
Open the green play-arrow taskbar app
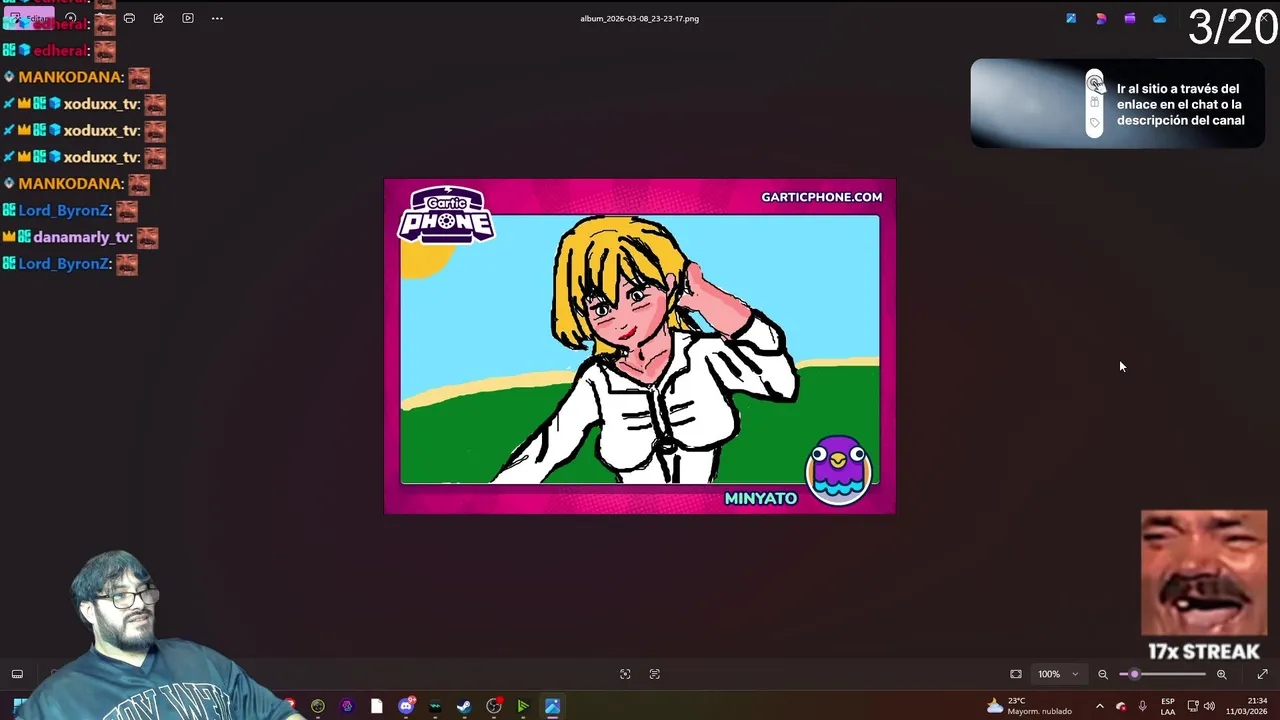[x=523, y=706]
